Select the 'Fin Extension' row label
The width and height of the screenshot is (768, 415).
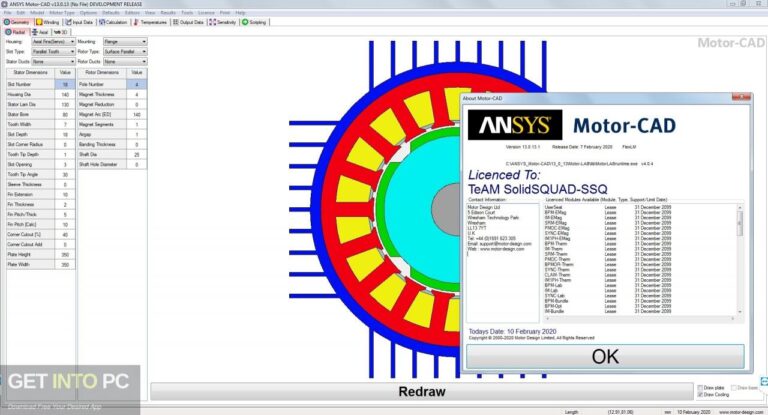30,195
